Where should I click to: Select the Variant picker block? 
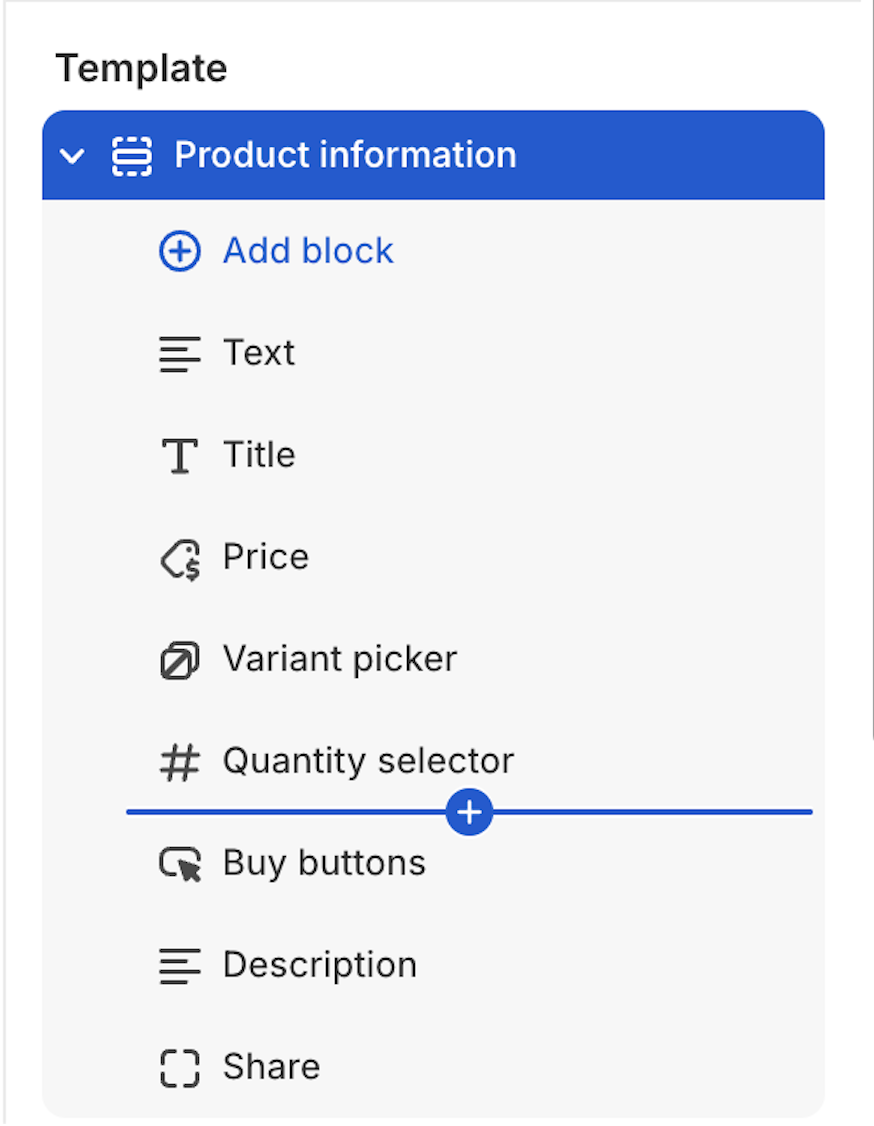pos(340,659)
